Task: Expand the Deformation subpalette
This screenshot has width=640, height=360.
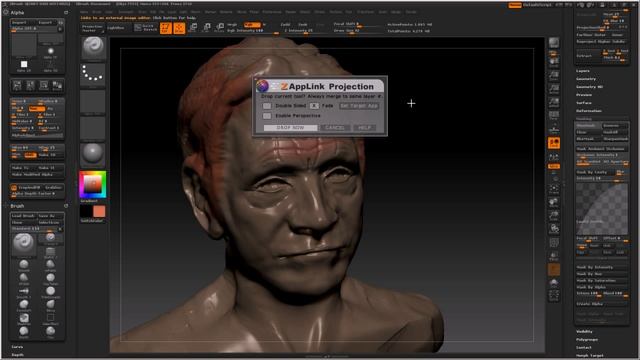Action: (x=589, y=111)
